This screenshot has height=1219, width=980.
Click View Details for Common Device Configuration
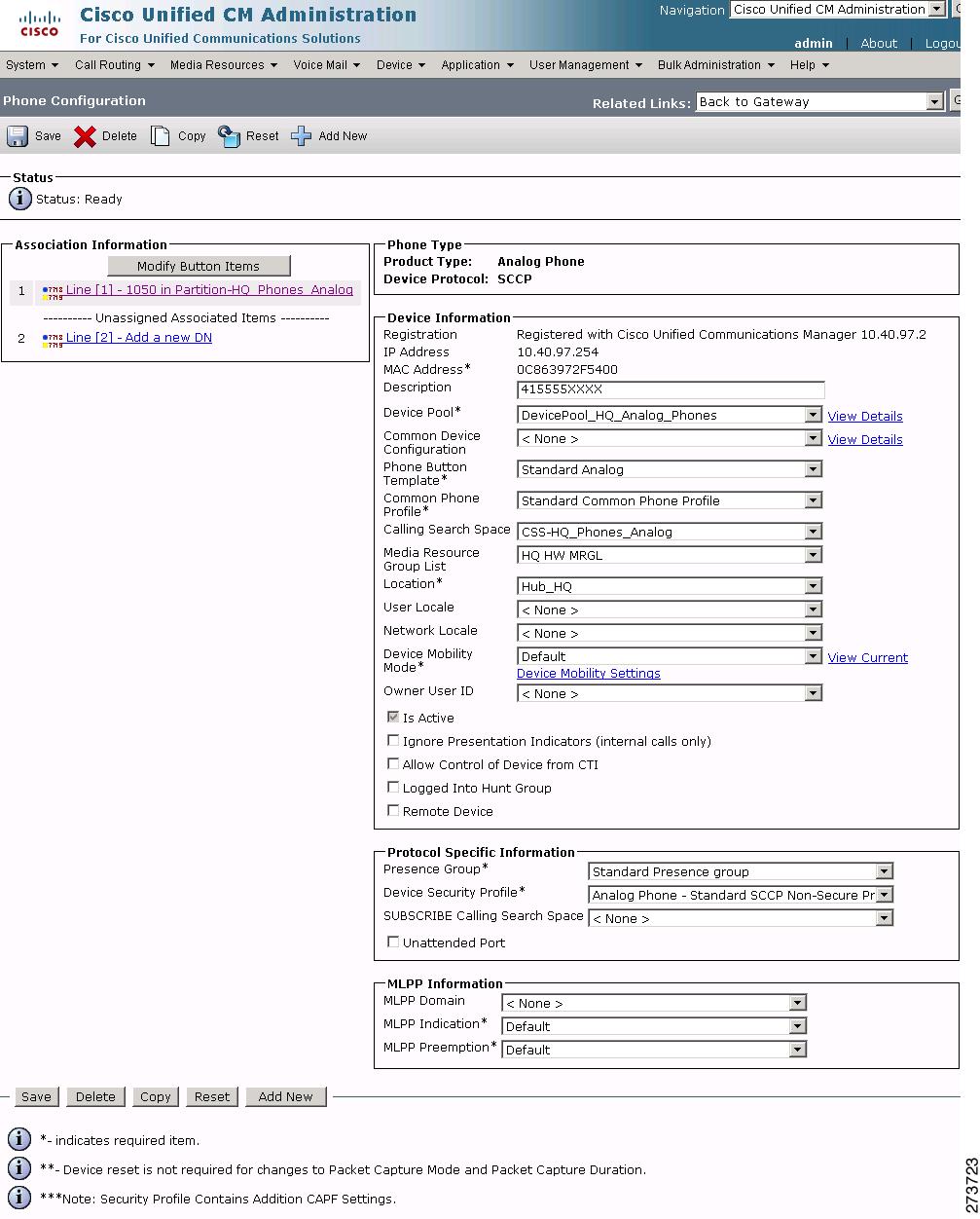point(865,440)
